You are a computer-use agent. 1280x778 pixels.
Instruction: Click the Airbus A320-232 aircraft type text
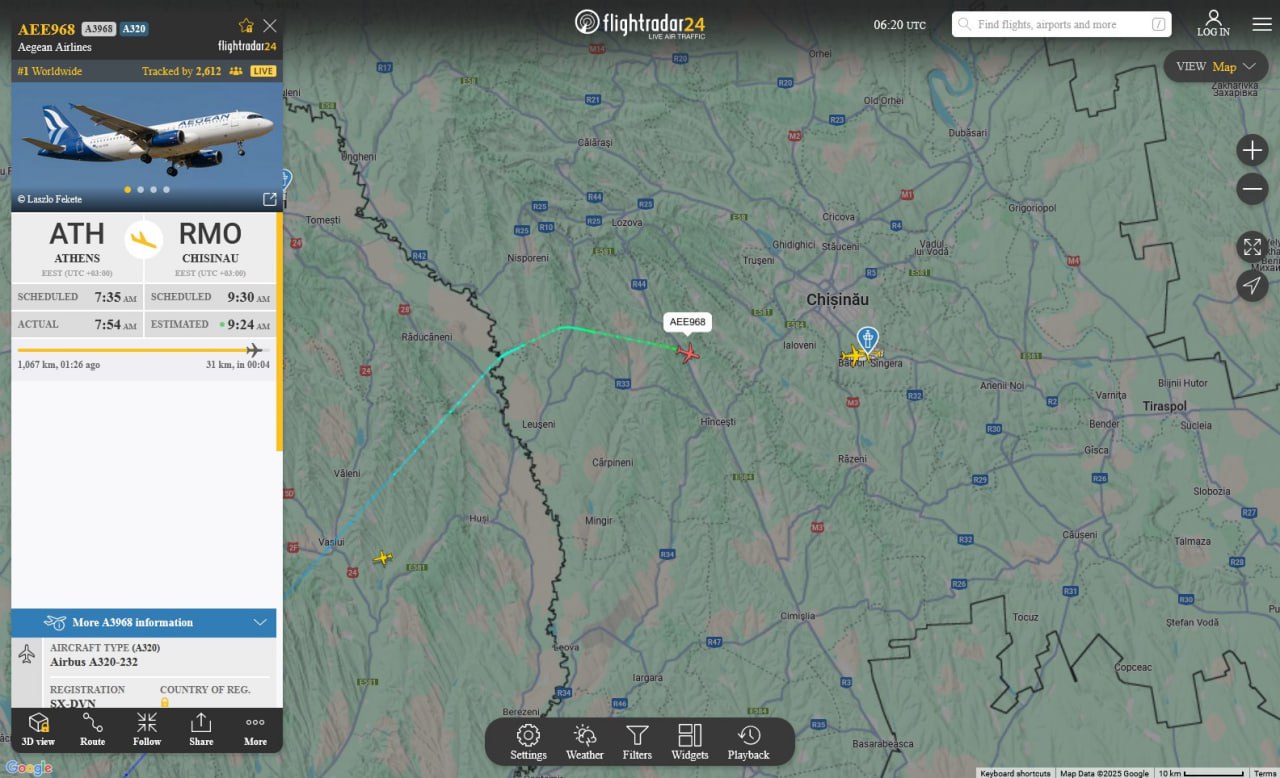[94, 662]
